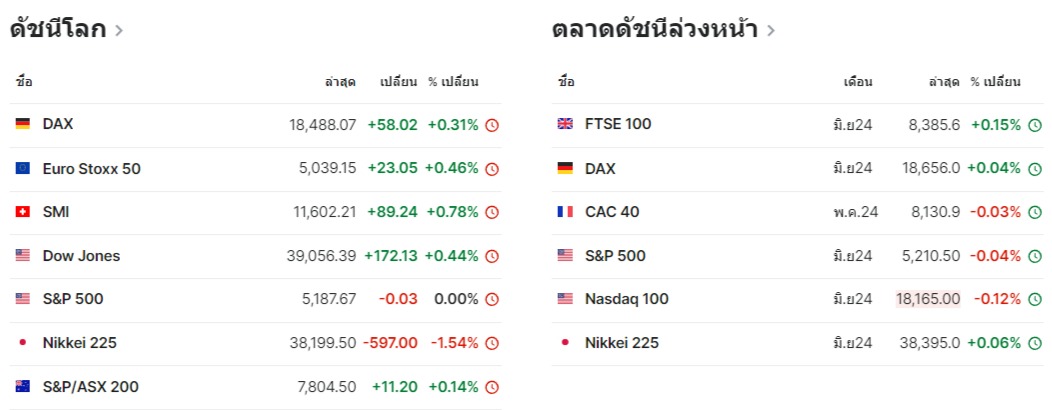Click the Australia flag beside S&P/ASX 200

[22, 387]
